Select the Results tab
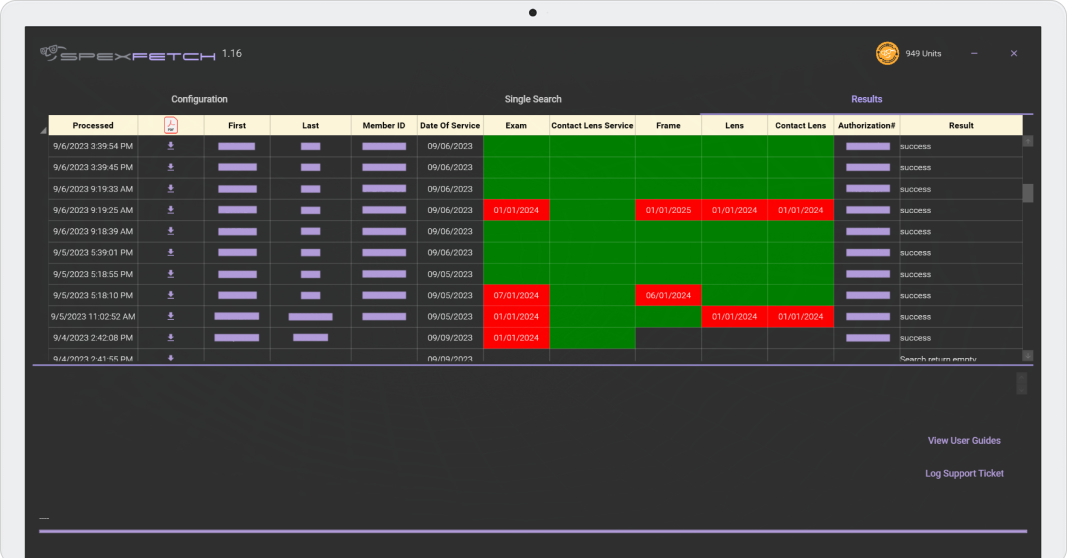 (866, 99)
